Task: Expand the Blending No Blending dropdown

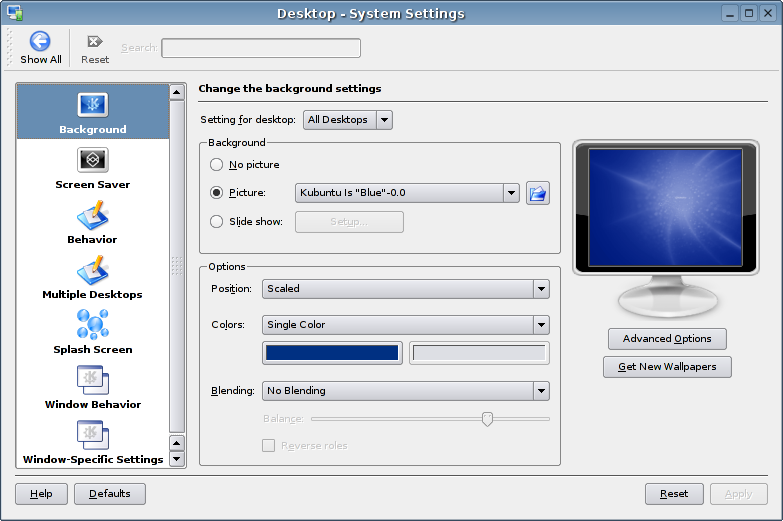Action: click(405, 391)
